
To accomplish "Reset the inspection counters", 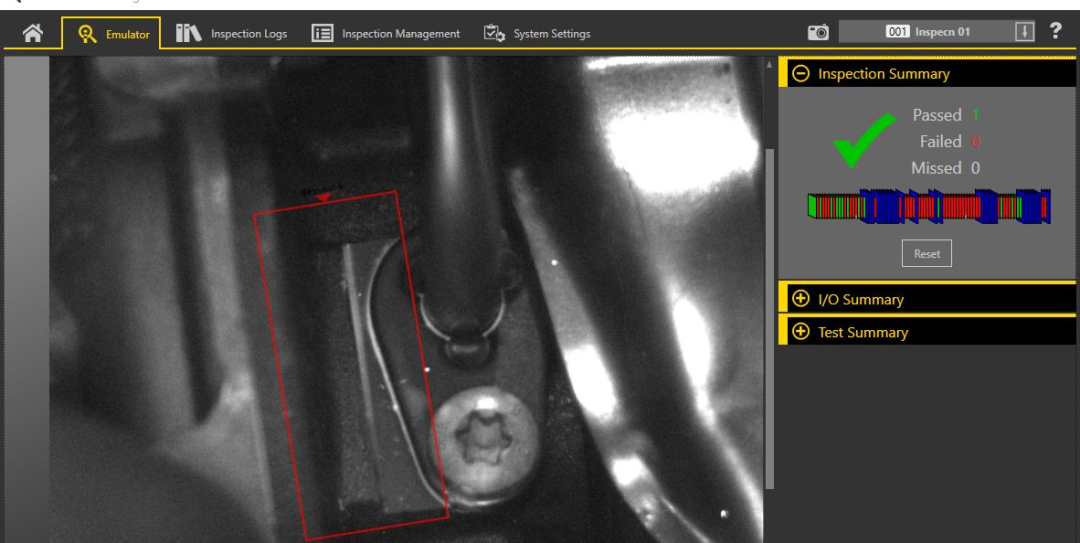I will click(926, 254).
